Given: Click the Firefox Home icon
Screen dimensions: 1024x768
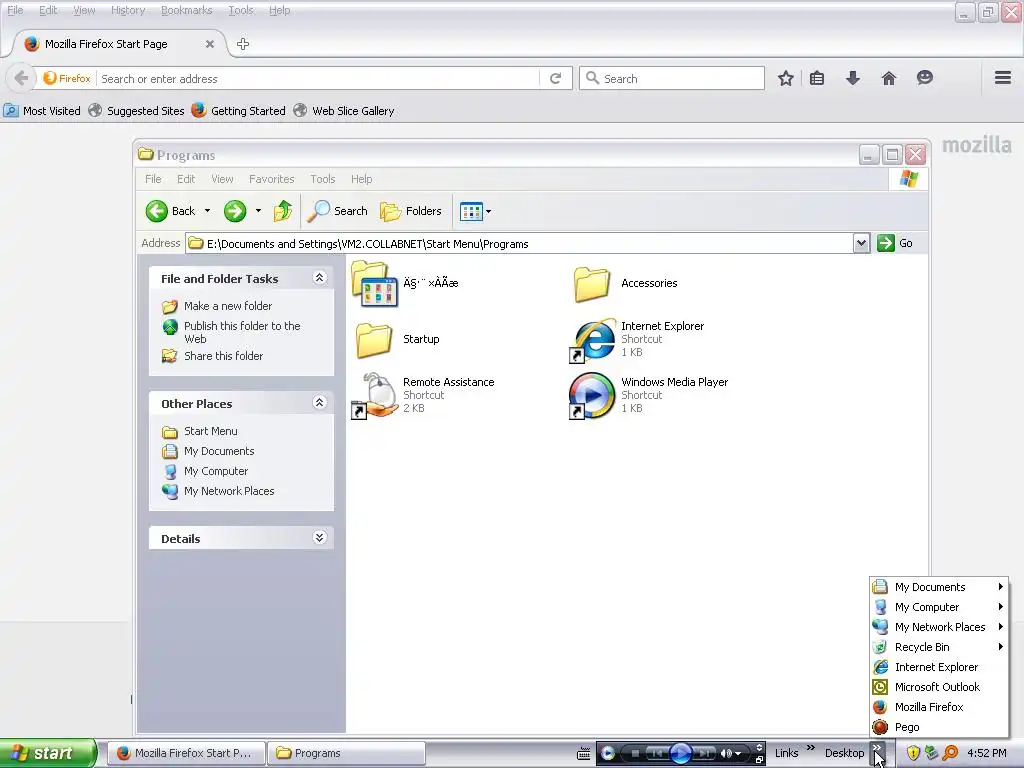Looking at the screenshot, I should (889, 78).
